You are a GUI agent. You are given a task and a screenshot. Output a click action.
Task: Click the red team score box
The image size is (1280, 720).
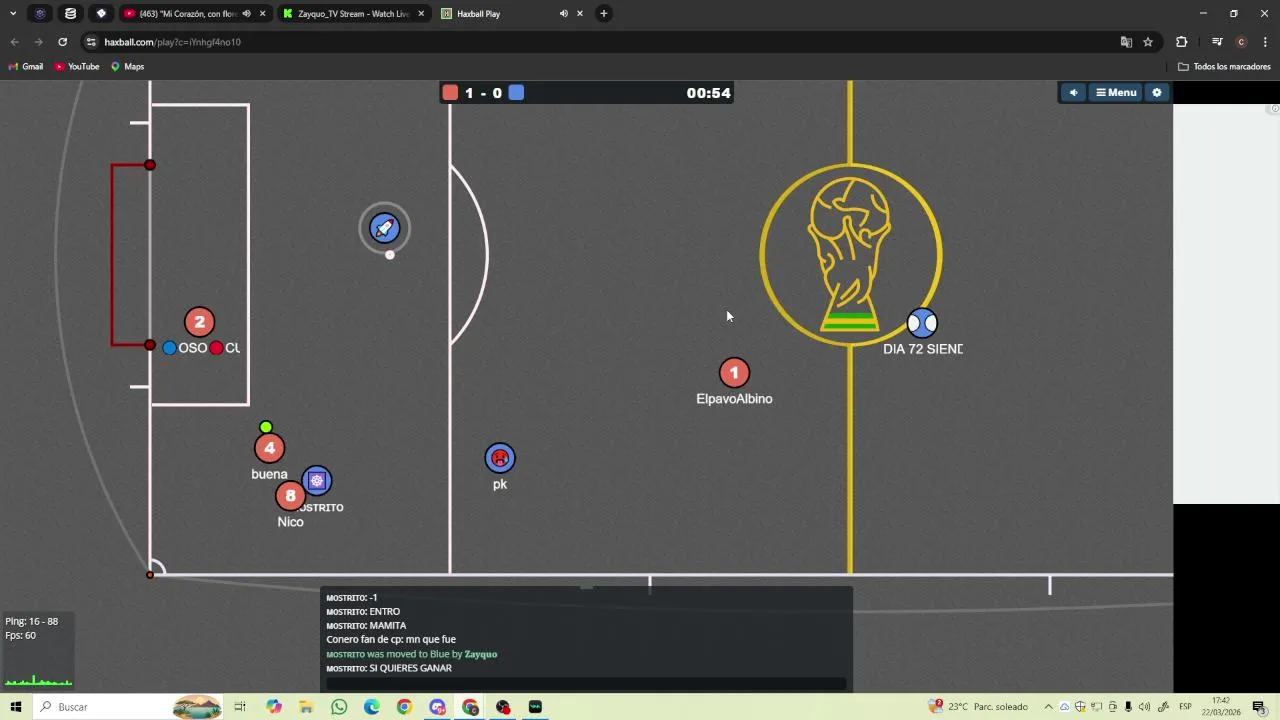[x=450, y=92]
